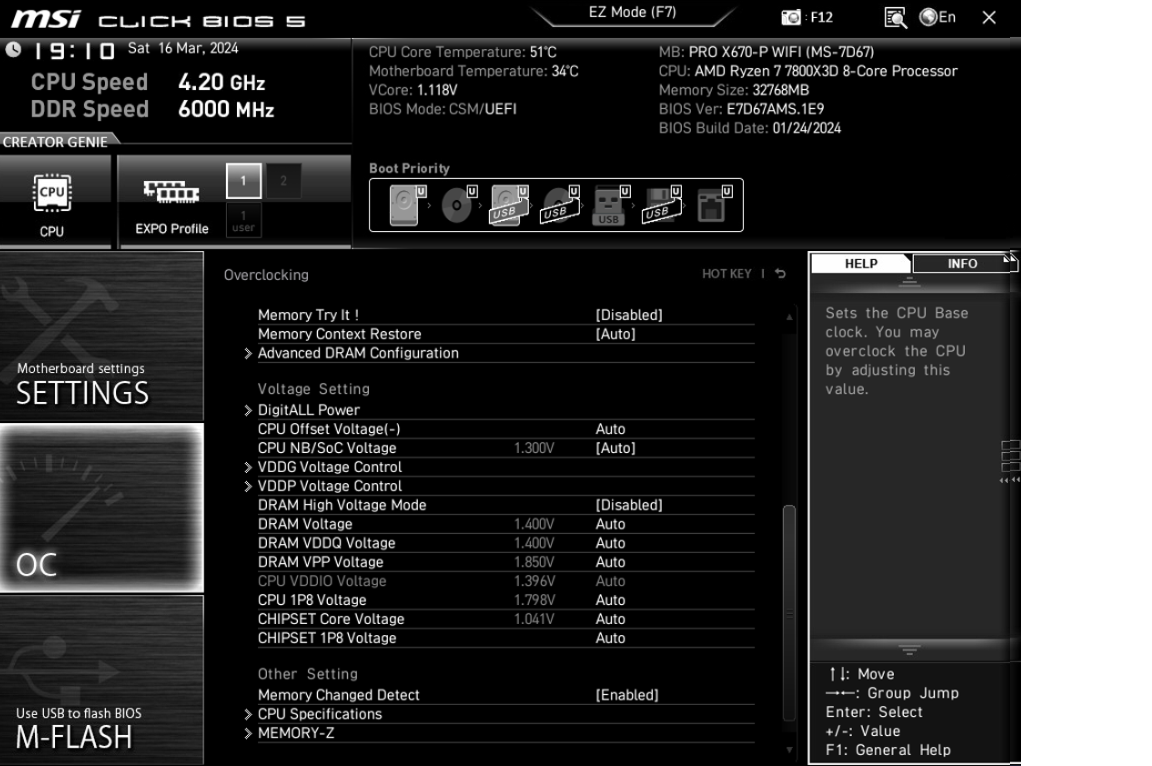Open the OC overclocking section

(101, 507)
